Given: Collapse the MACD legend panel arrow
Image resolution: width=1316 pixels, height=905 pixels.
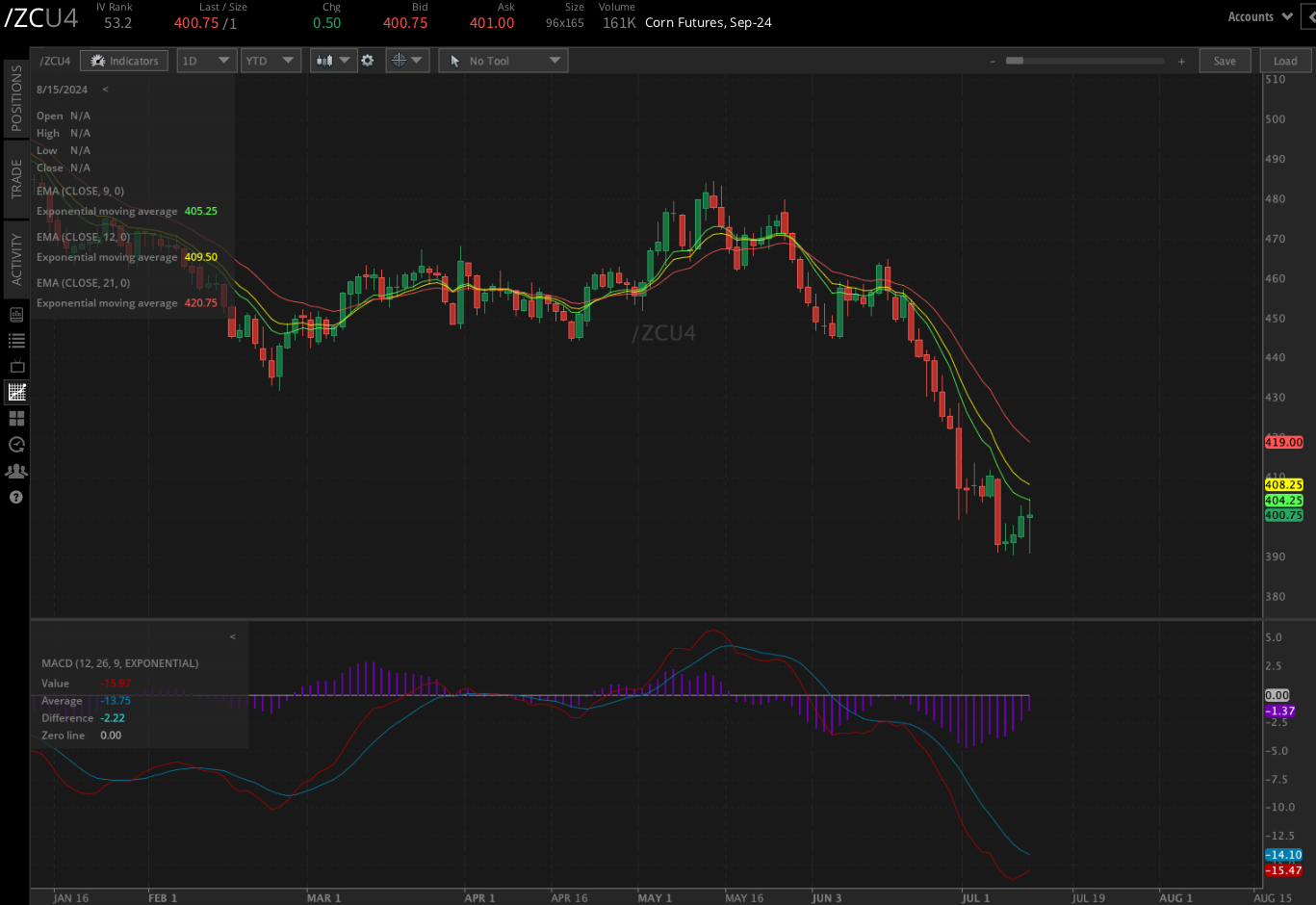Looking at the screenshot, I should pyautogui.click(x=232, y=636).
